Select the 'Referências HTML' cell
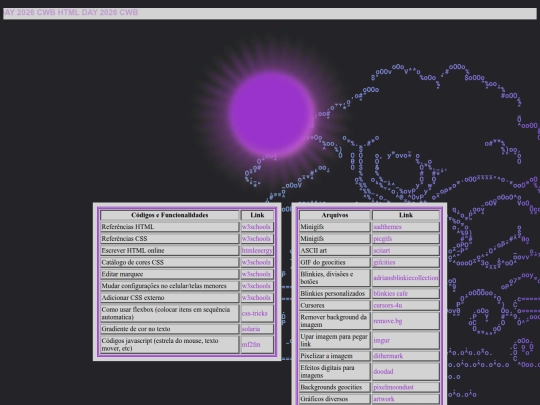 (169, 227)
